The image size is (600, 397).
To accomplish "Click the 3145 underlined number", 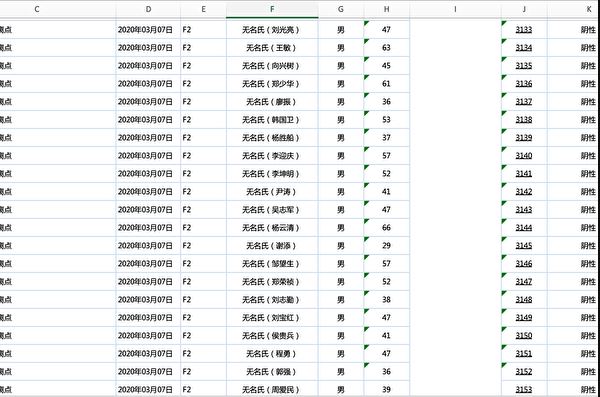I will (524, 246).
